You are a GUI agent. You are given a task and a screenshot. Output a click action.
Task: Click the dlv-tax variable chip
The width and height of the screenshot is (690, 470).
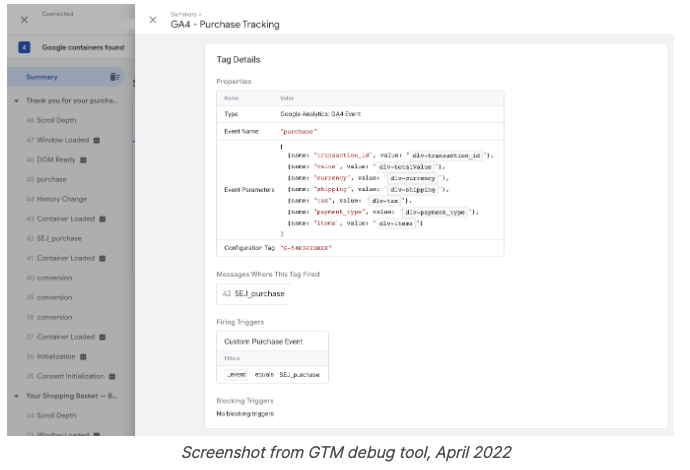385,201
